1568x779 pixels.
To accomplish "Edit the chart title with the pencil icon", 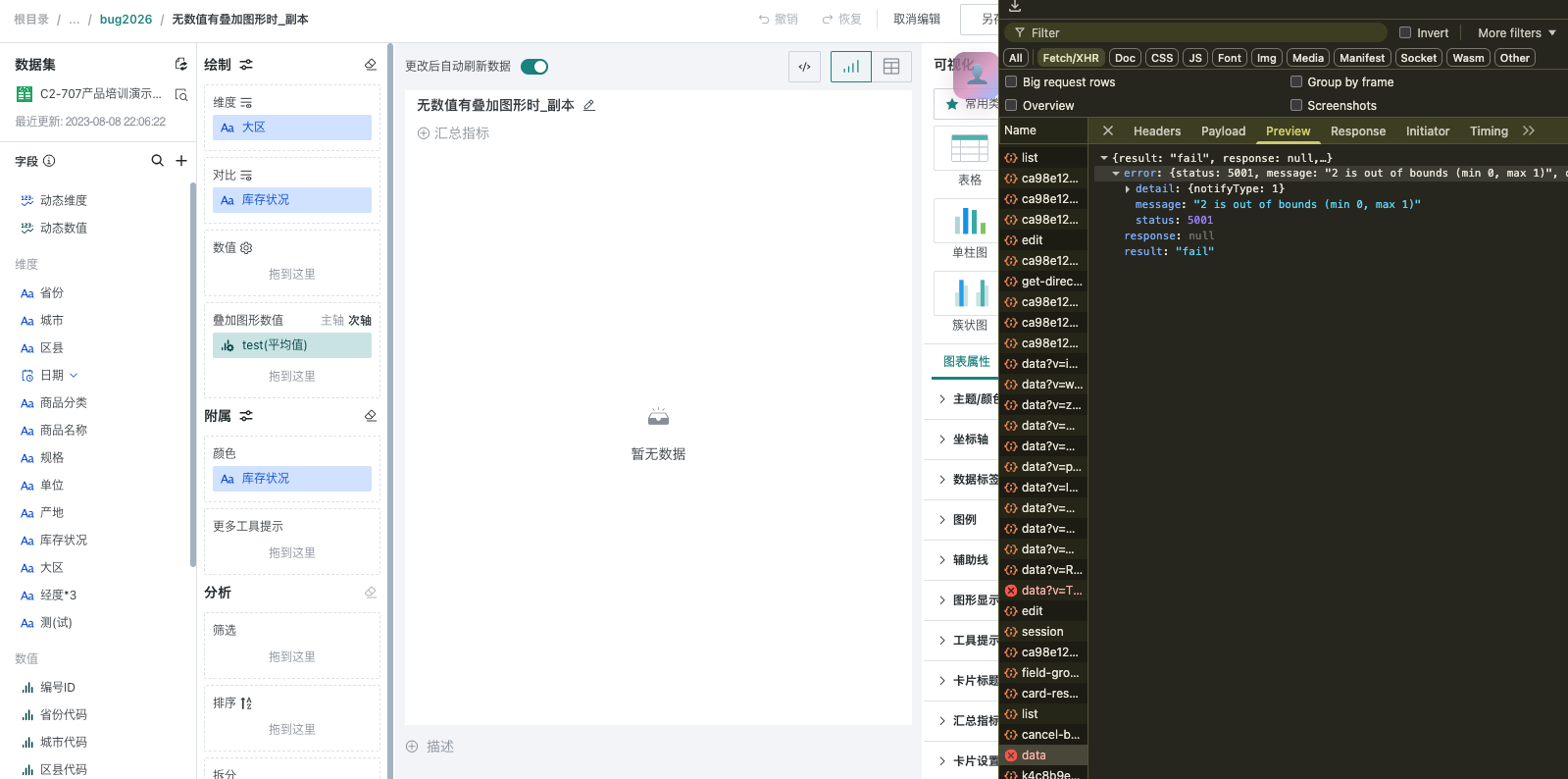I will pos(589,105).
